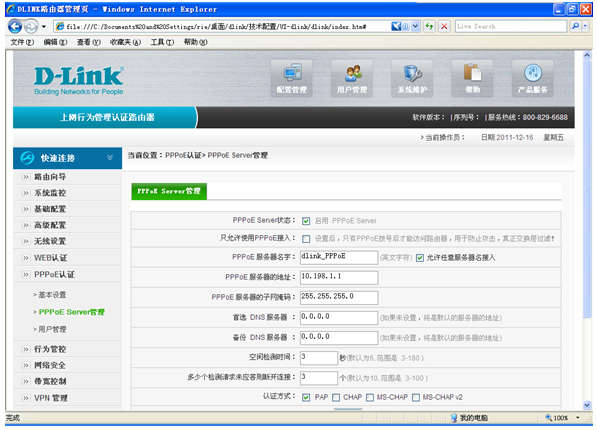Expand the WEB认证 sidebar item
The image size is (597, 430).
click(x=67, y=258)
